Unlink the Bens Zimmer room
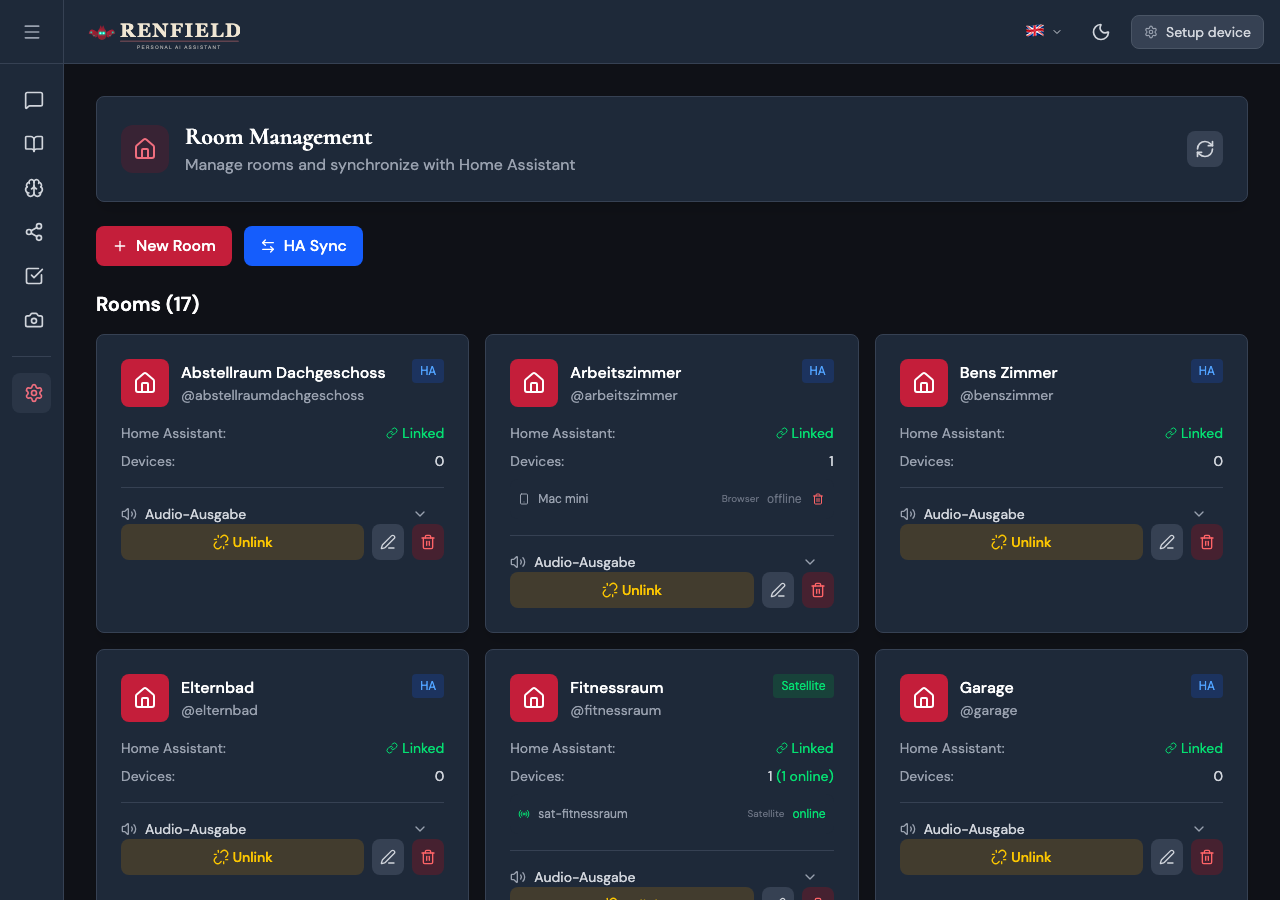Screen dimensions: 1280x900 1021,542
